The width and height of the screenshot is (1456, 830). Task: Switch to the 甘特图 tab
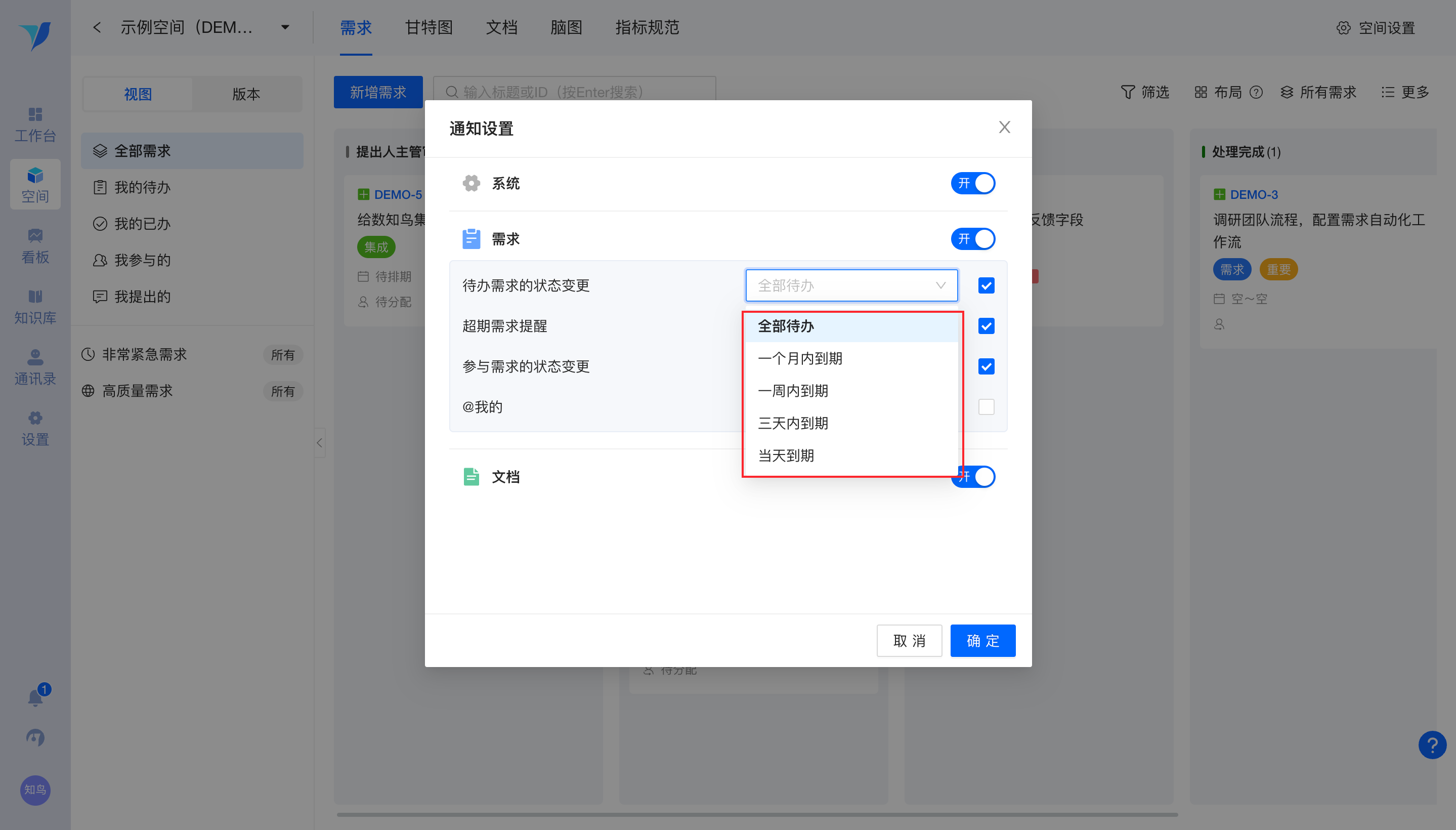click(x=429, y=27)
